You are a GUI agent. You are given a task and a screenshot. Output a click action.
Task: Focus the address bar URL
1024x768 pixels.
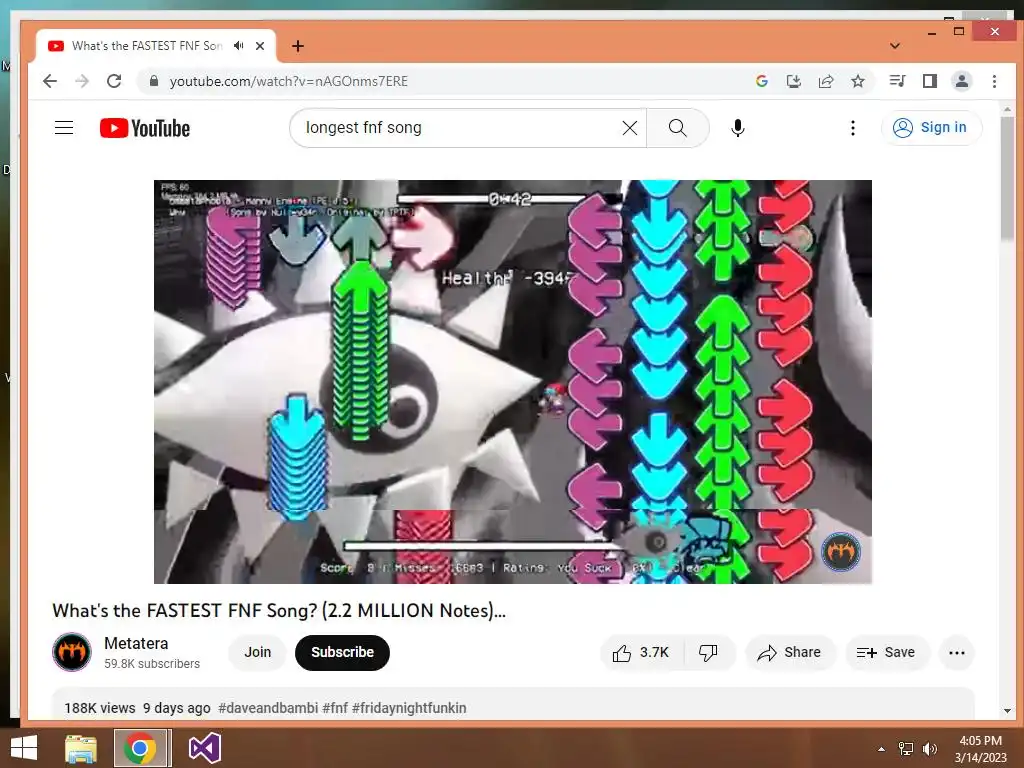click(289, 81)
